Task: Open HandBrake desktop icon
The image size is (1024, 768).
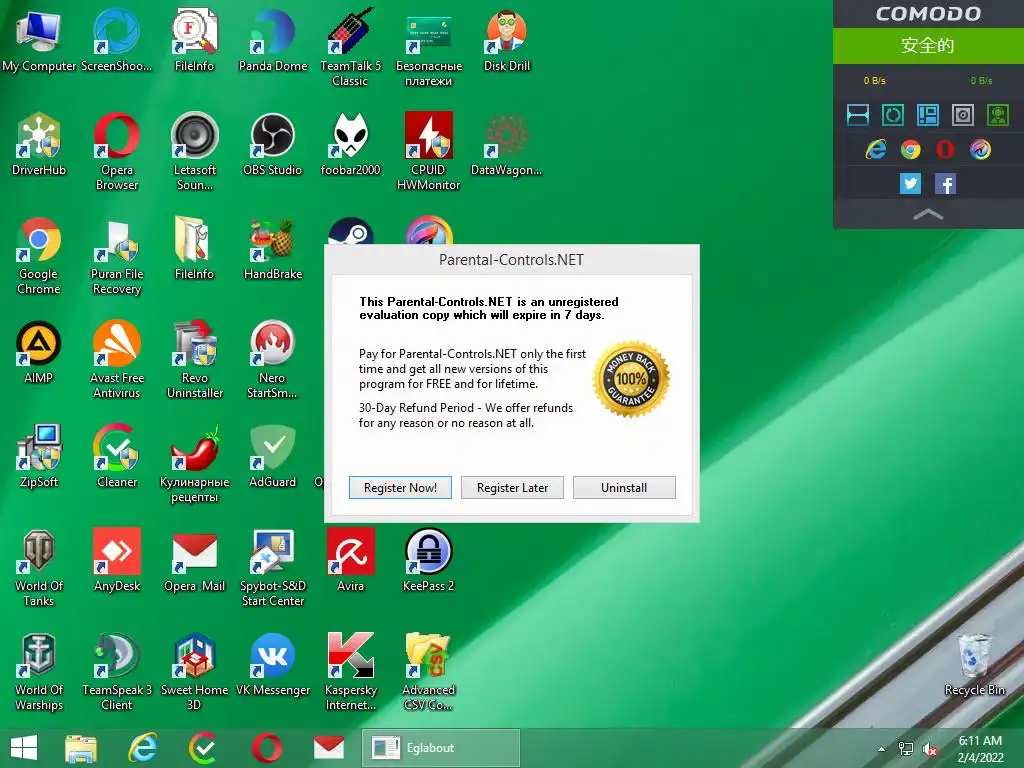Action: (272, 248)
